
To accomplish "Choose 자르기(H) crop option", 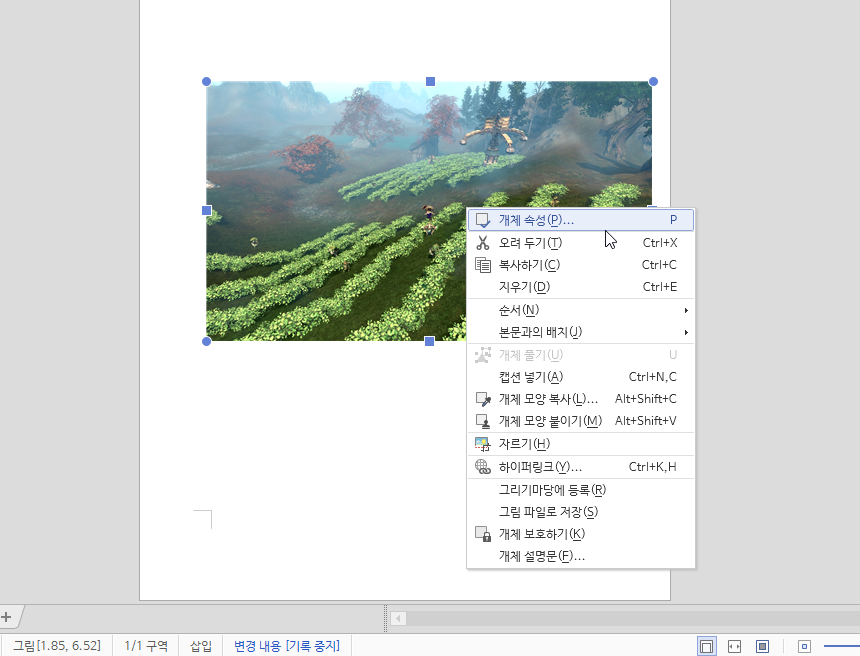I will tap(581, 444).
